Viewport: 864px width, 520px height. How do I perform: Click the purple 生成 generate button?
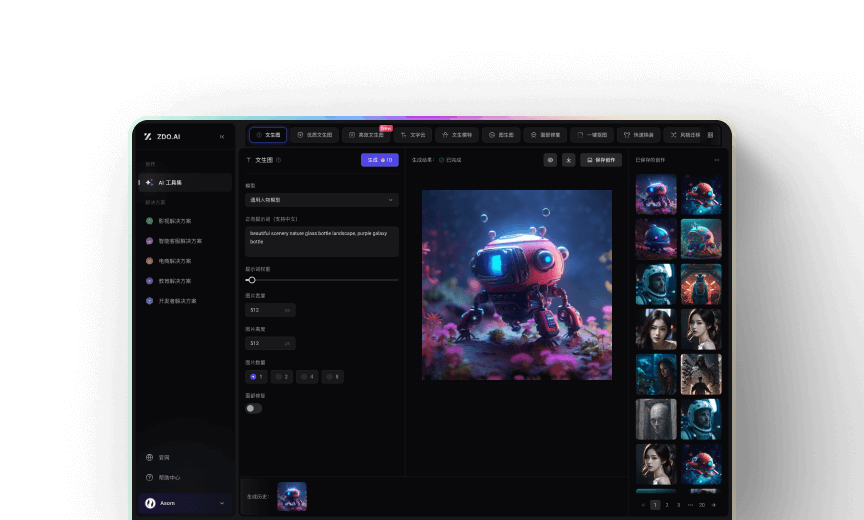click(379, 160)
